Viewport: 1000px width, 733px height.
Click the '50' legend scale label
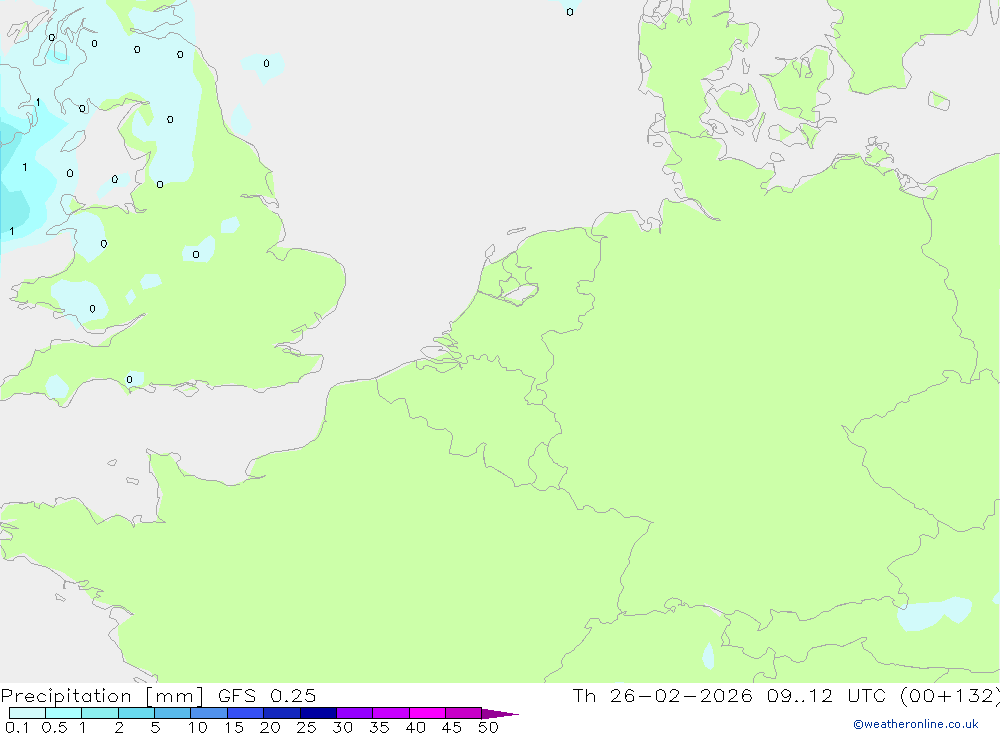point(488,727)
